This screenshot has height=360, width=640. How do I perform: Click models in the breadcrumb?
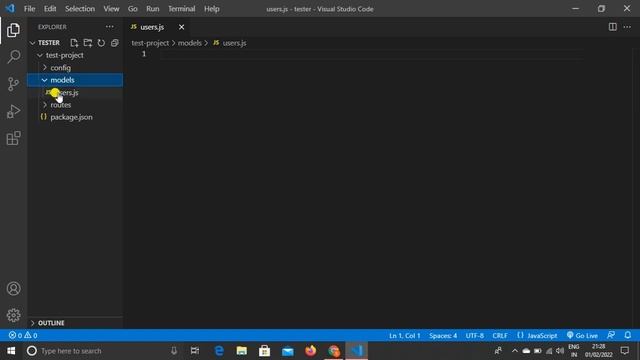tap(189, 43)
